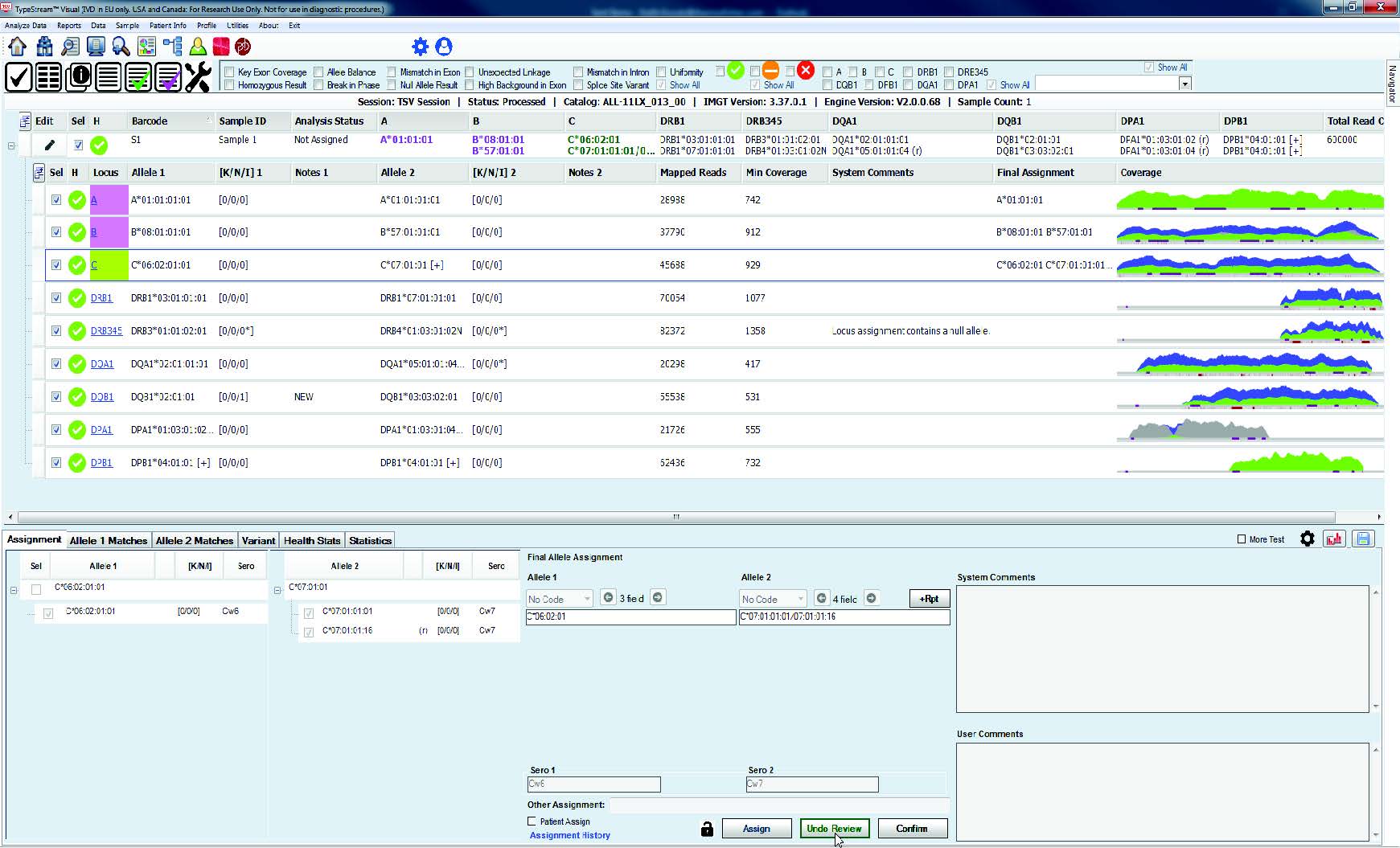1400x848 pixels.
Task: Open the blue gear settings icon
Action: click(420, 47)
